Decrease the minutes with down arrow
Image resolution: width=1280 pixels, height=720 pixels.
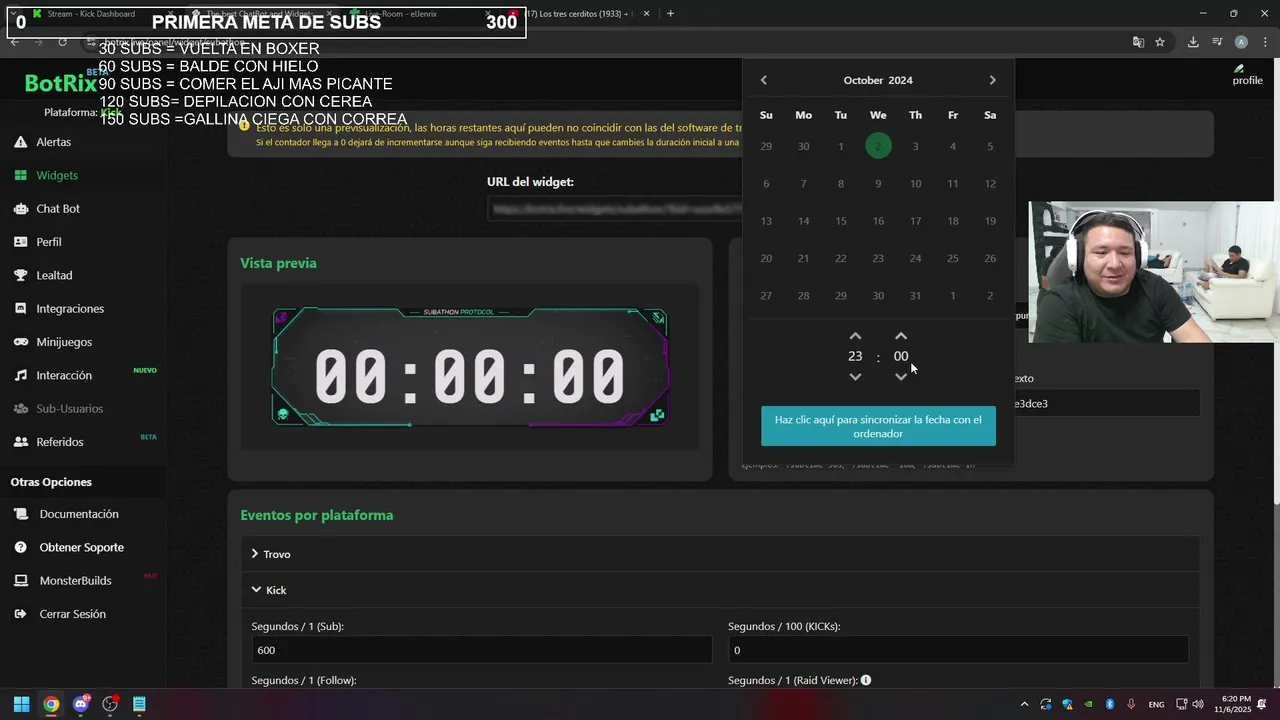click(x=901, y=377)
